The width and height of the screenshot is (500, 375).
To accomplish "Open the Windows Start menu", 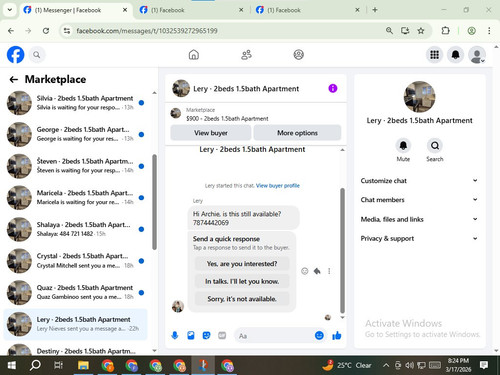I will click(12, 365).
